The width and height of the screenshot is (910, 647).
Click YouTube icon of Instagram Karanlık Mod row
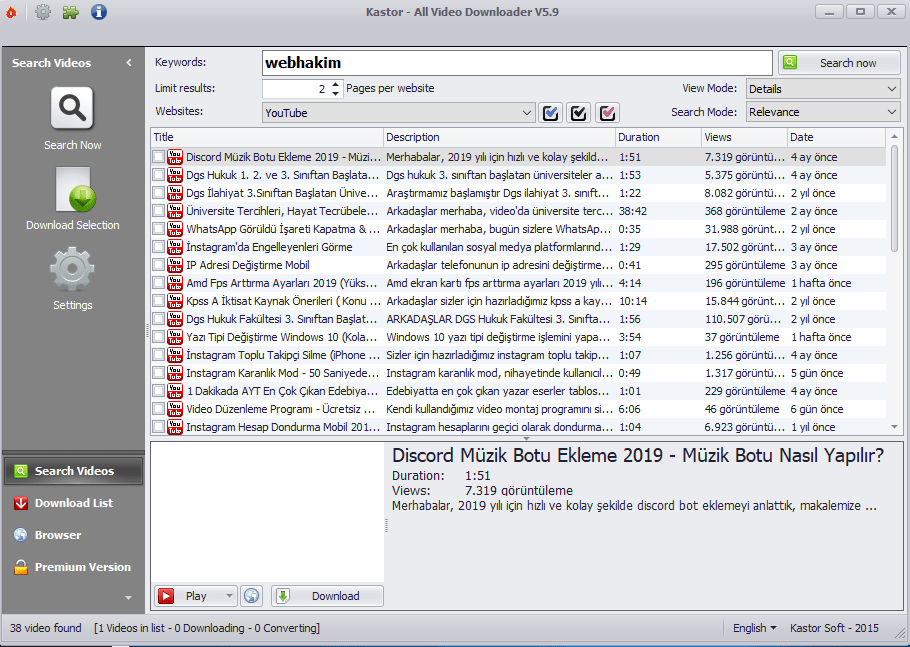click(x=175, y=373)
